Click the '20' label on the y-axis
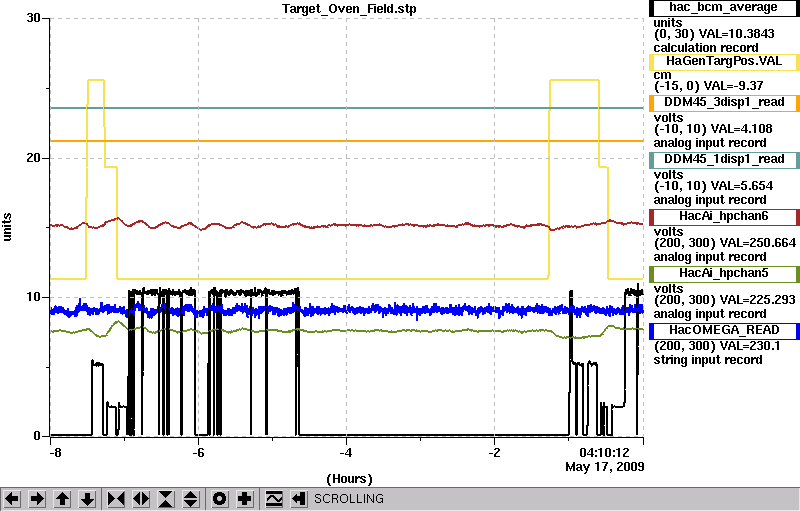Image resolution: width=800 pixels, height=511 pixels. [x=33, y=158]
